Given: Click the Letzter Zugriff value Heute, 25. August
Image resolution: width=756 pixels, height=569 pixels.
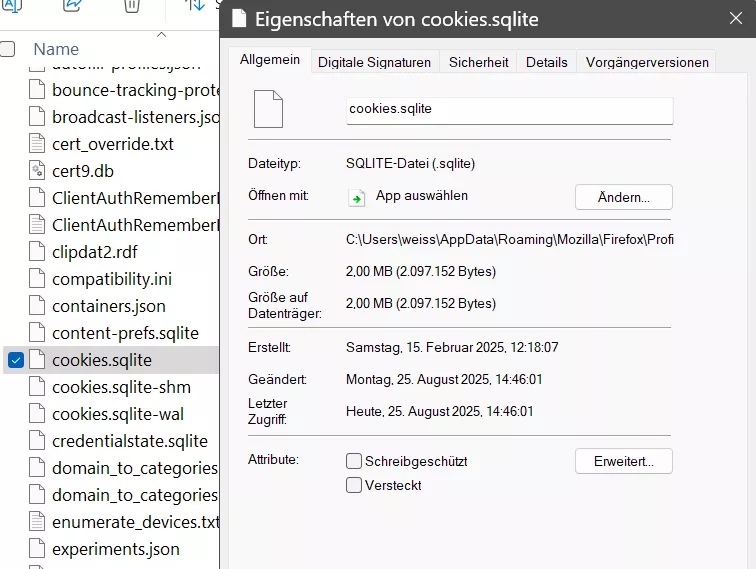Looking at the screenshot, I should point(439,411).
